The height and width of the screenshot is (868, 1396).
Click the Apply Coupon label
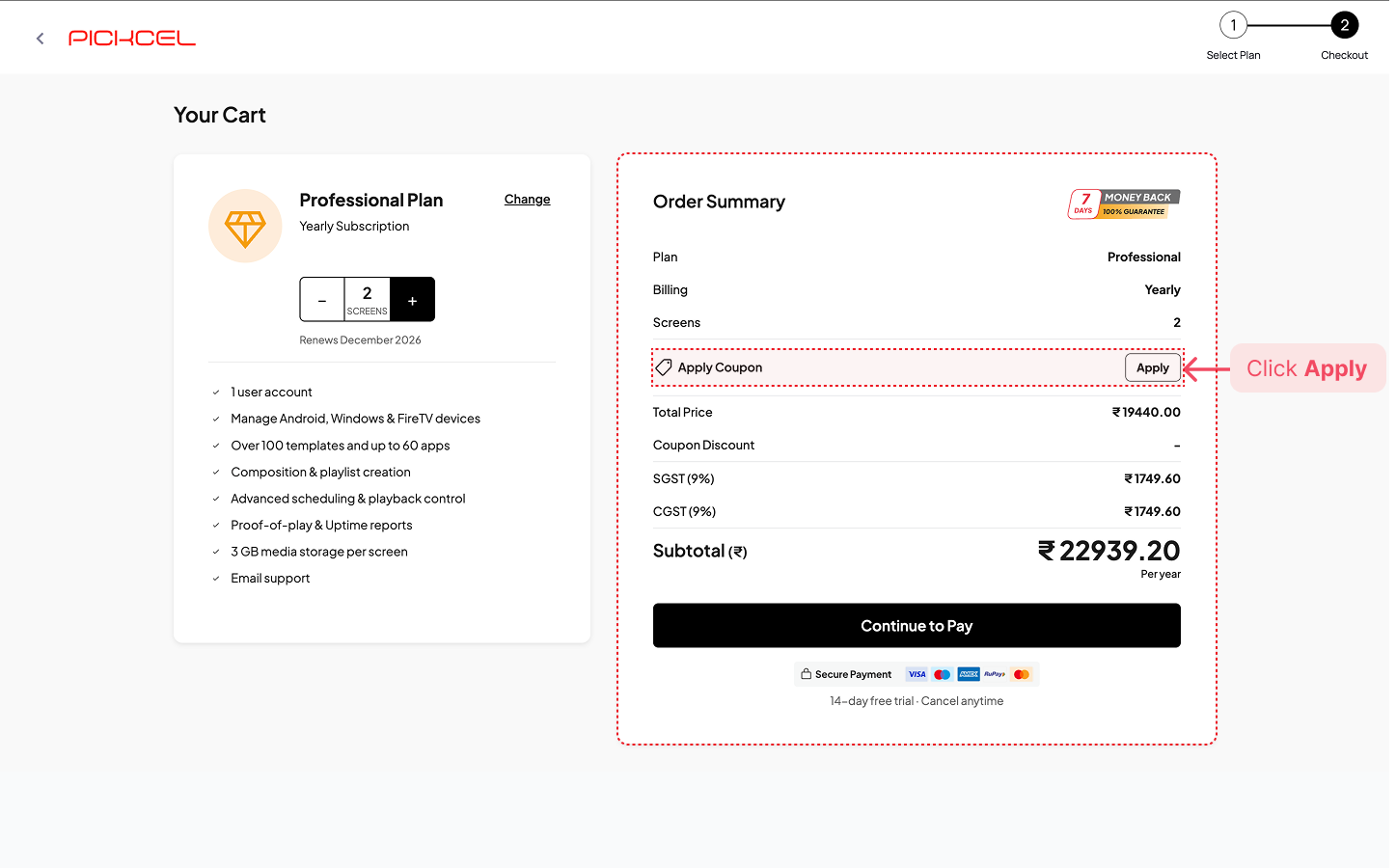[720, 367]
